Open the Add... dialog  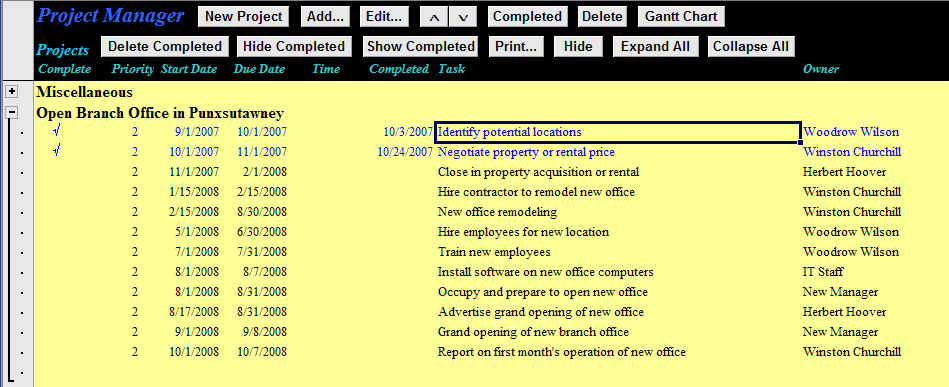(325, 17)
